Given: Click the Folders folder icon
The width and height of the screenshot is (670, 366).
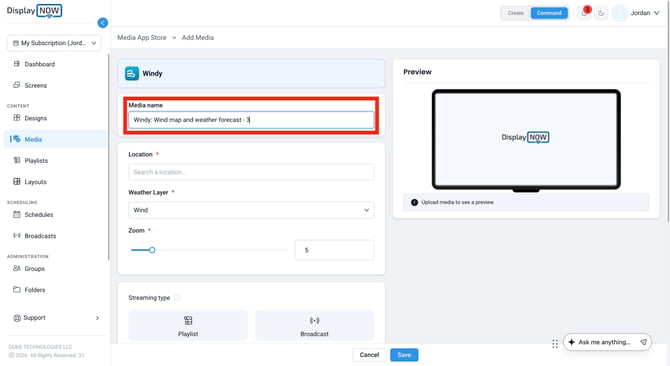Looking at the screenshot, I should point(17,290).
